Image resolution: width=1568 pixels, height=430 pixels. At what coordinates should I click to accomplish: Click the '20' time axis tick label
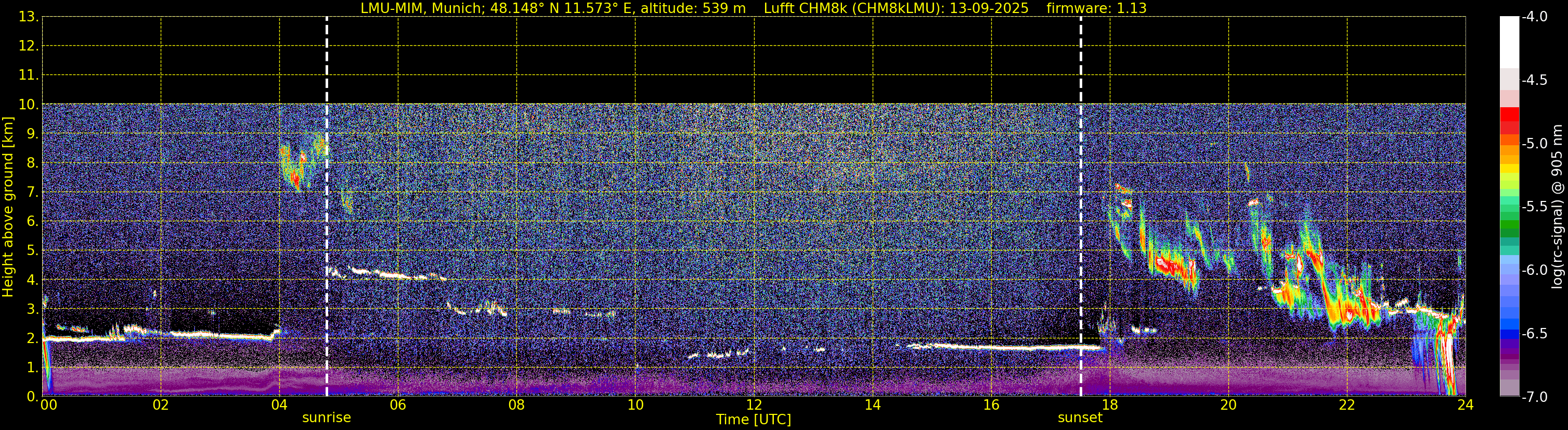(x=1228, y=405)
